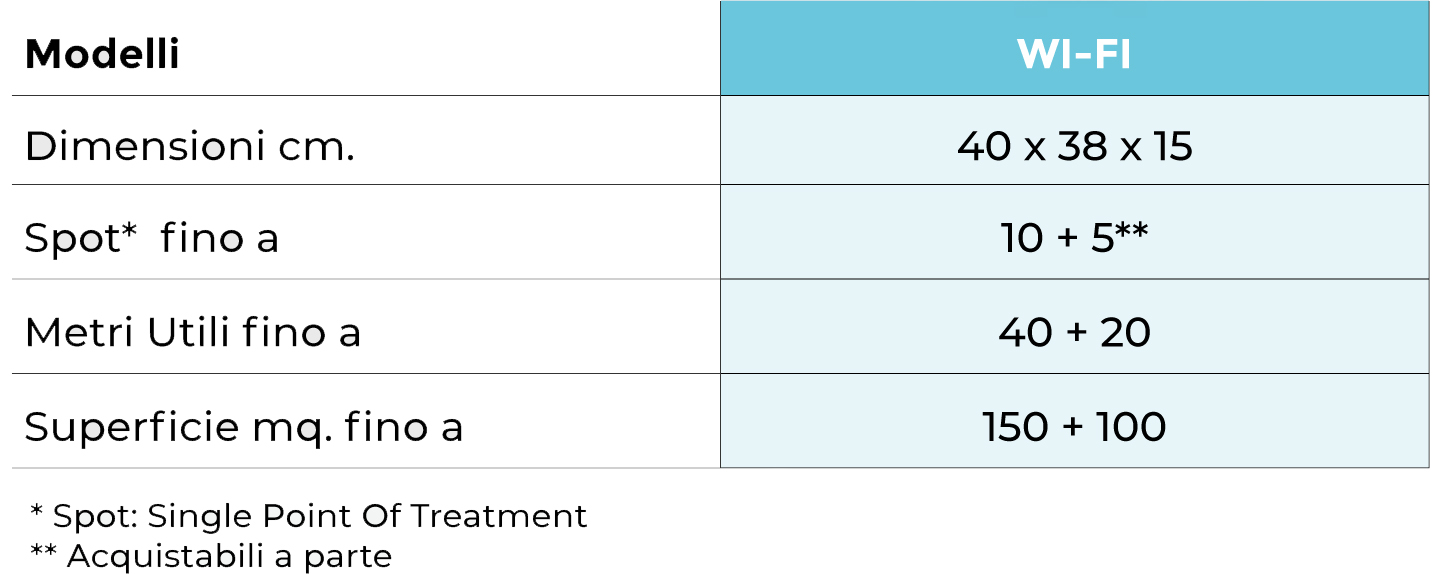Click the double asterisk before Acquistabili
Screen dimensions: 1433x574
[44, 553]
